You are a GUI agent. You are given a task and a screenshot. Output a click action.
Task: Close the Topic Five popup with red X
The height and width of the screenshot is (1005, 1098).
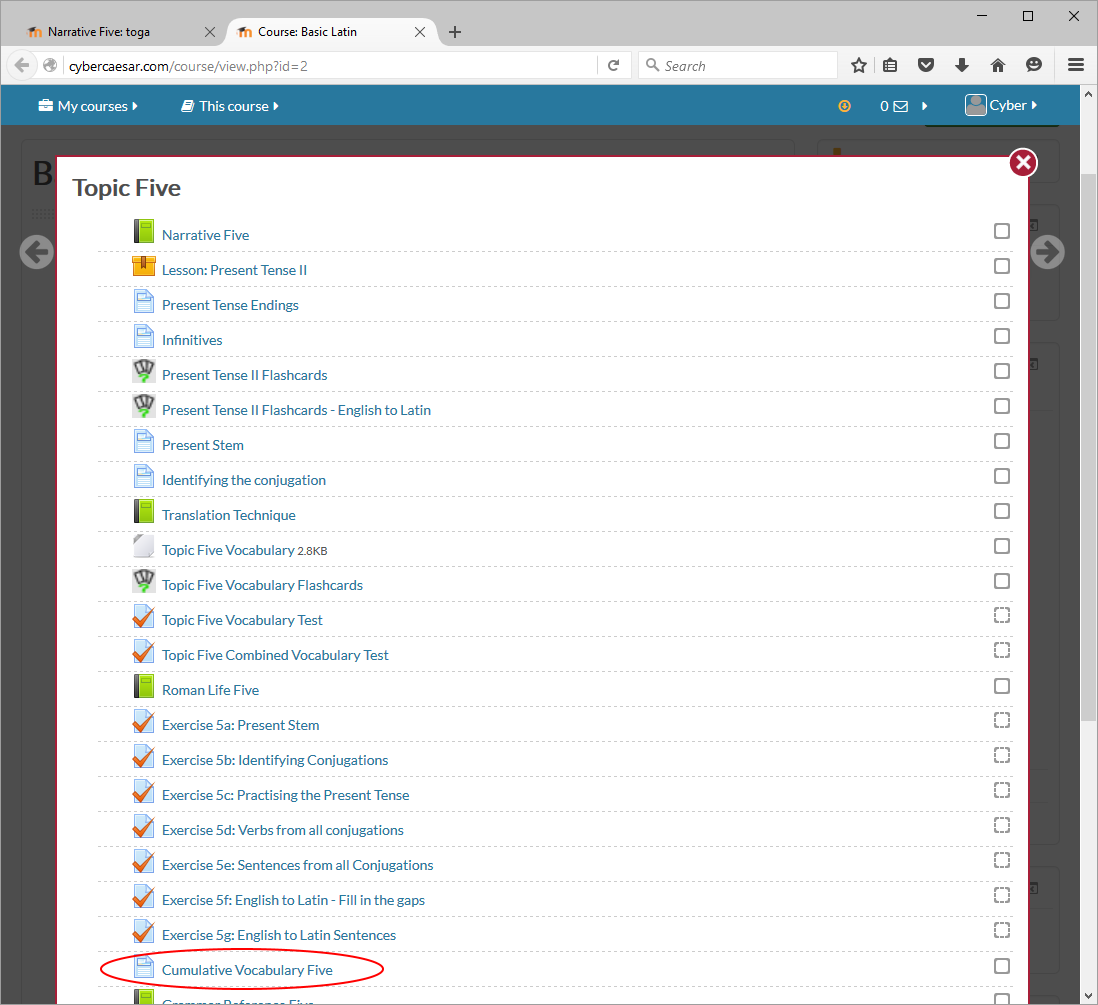coord(1023,163)
